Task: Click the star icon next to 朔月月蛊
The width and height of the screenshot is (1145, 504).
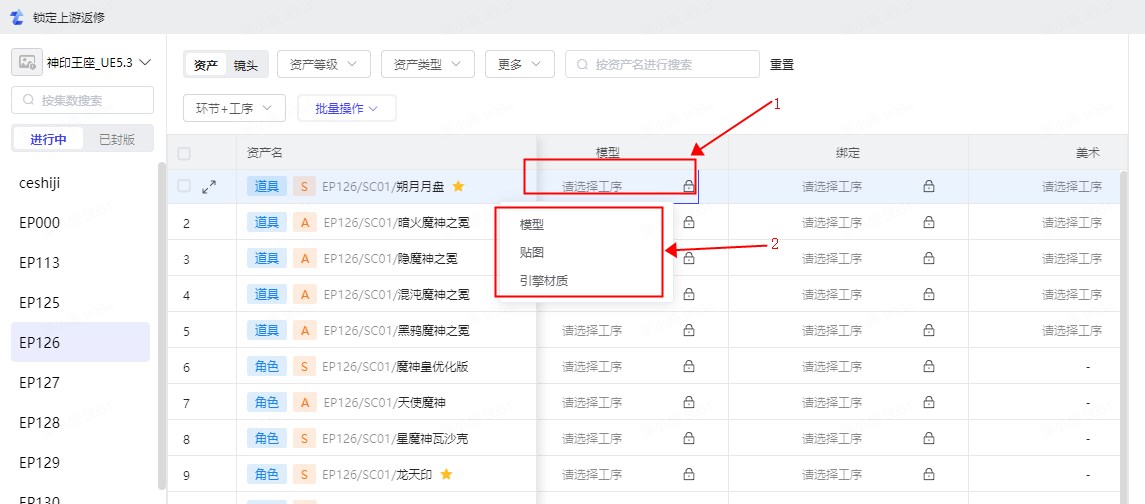Action: pyautogui.click(x=458, y=186)
